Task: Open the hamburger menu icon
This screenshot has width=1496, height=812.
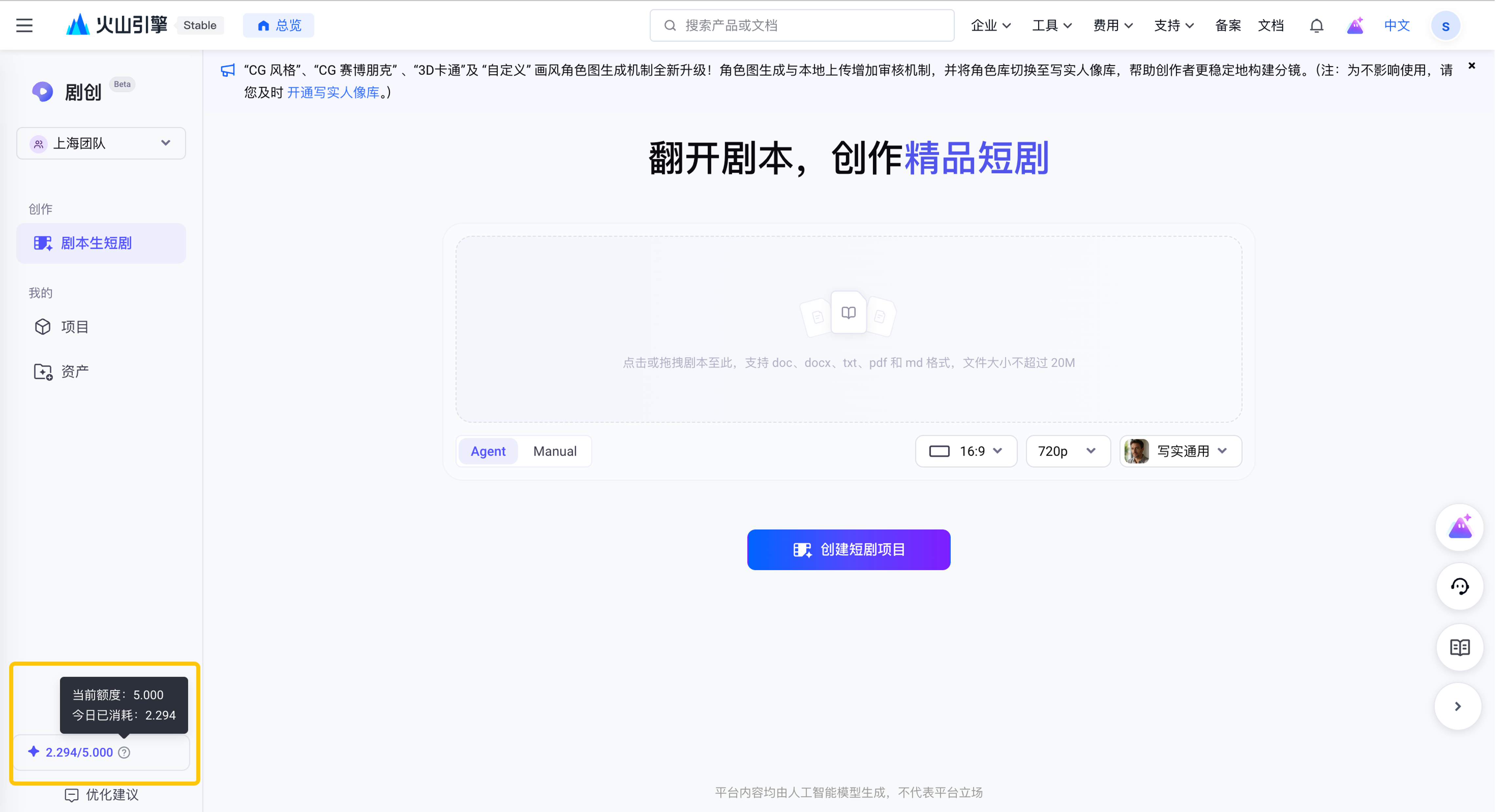Action: coord(24,26)
